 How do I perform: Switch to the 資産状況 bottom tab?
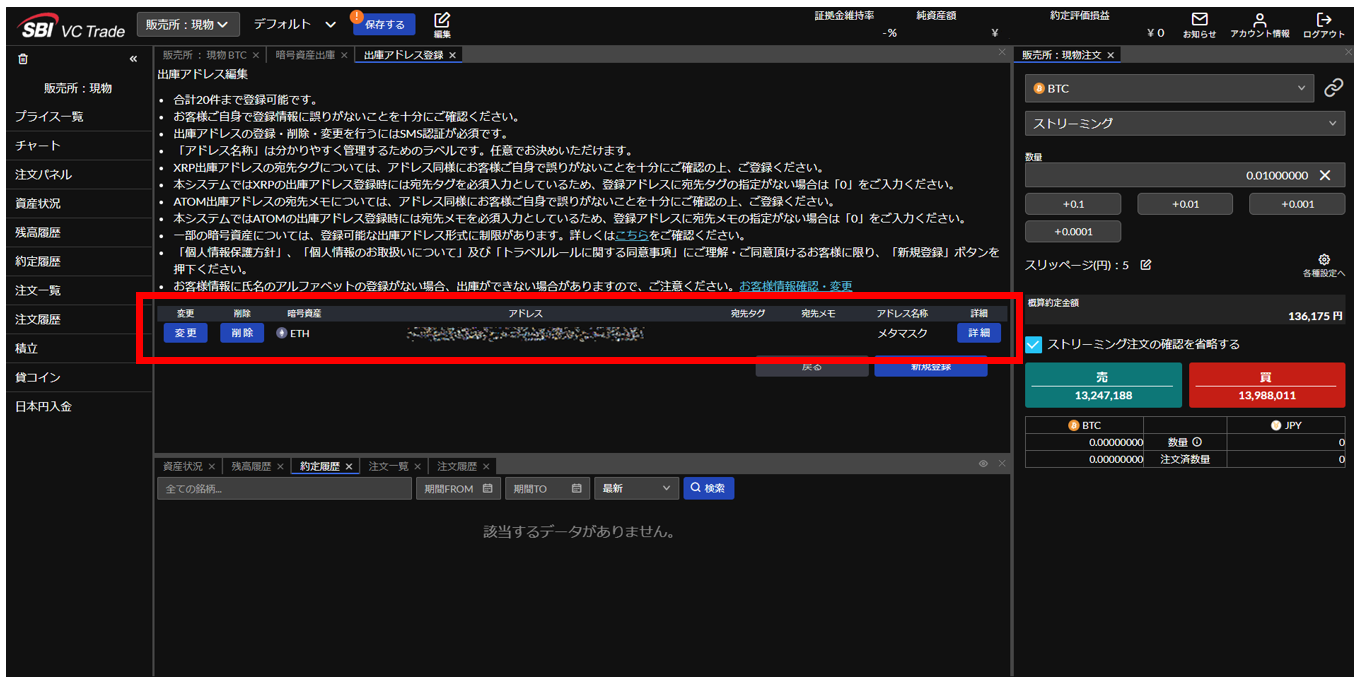(x=182, y=467)
